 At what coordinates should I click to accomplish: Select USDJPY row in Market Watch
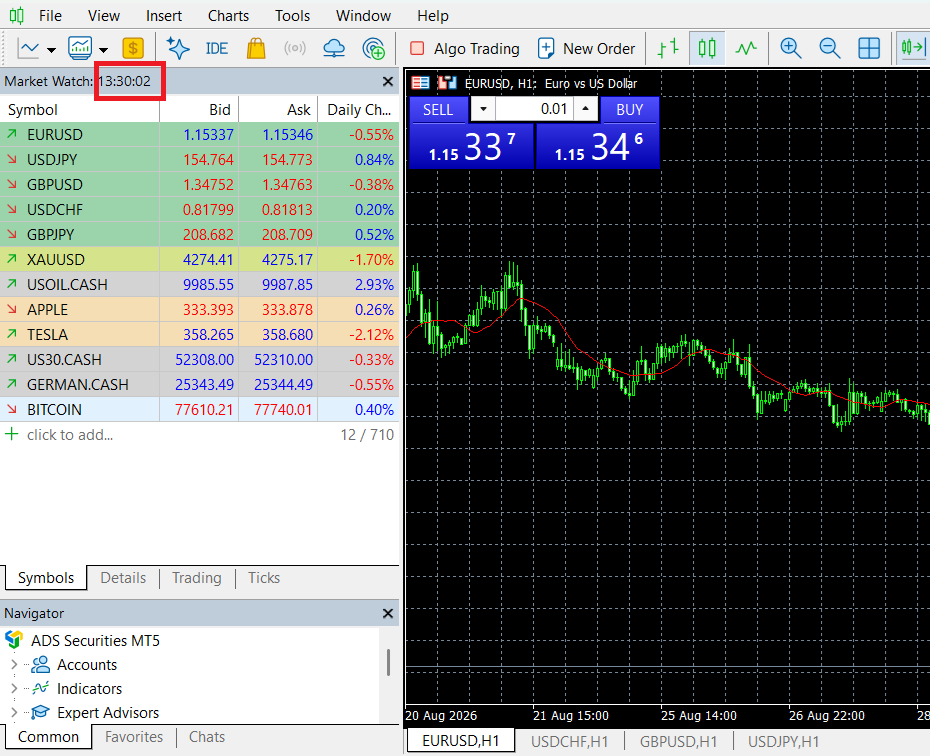tap(199, 160)
